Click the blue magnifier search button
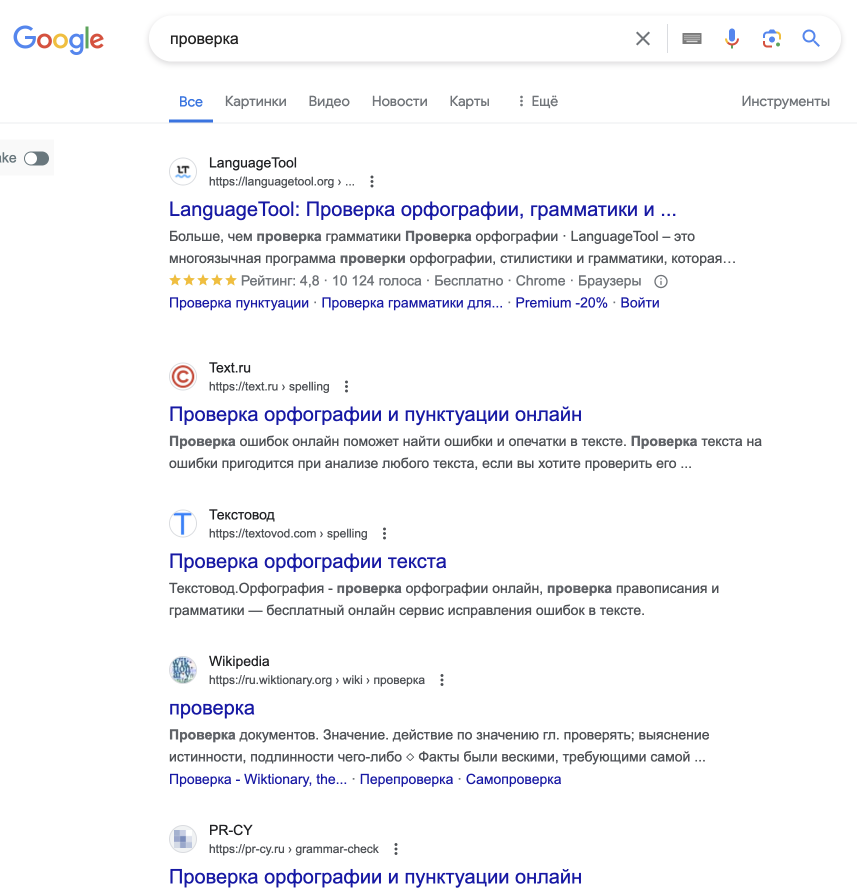The height and width of the screenshot is (895, 857). [x=811, y=39]
